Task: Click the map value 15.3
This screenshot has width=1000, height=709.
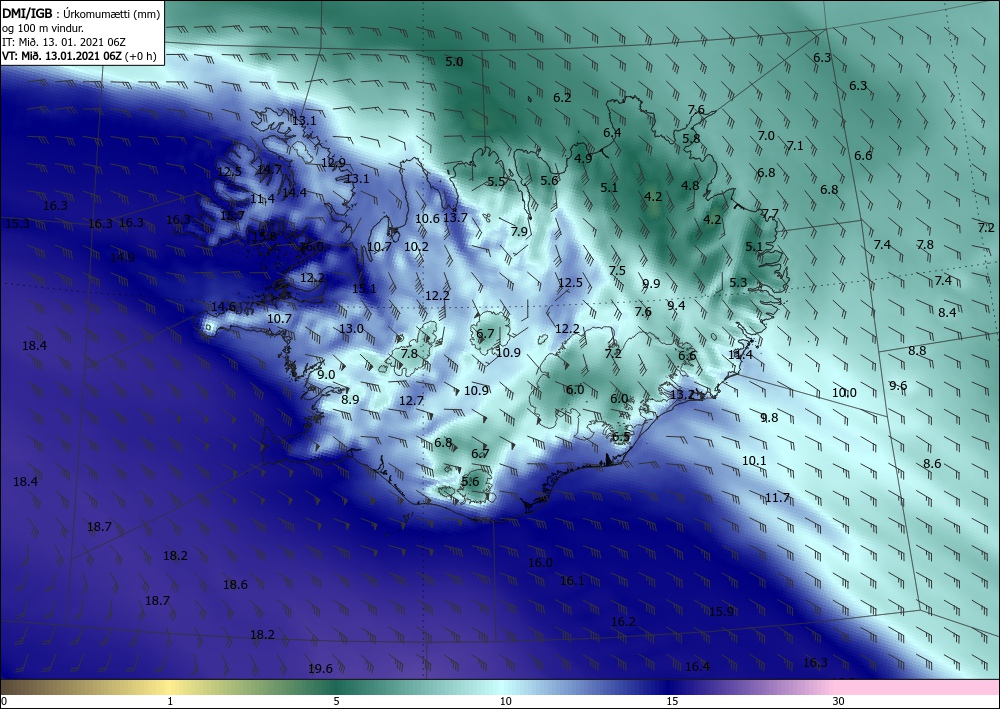Action: click(17, 223)
